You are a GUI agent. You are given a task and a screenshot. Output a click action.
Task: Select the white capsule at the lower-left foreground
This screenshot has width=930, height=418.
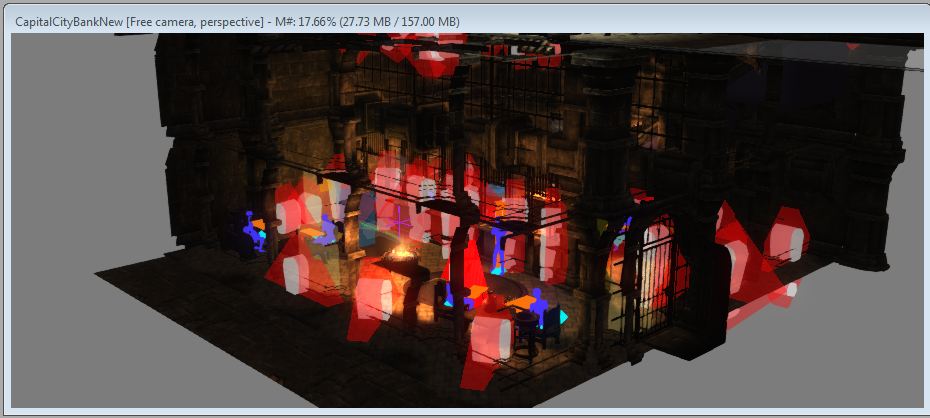[296, 273]
